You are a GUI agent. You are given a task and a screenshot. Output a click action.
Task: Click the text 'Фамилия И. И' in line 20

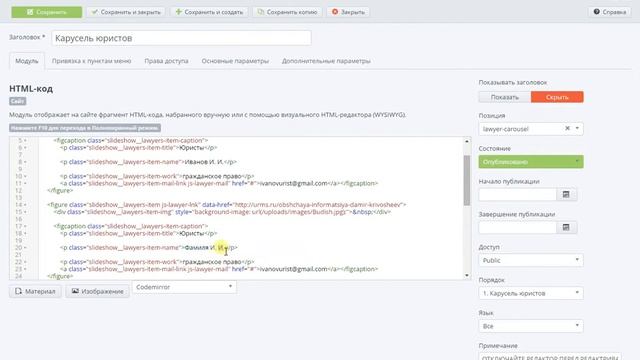point(204,247)
